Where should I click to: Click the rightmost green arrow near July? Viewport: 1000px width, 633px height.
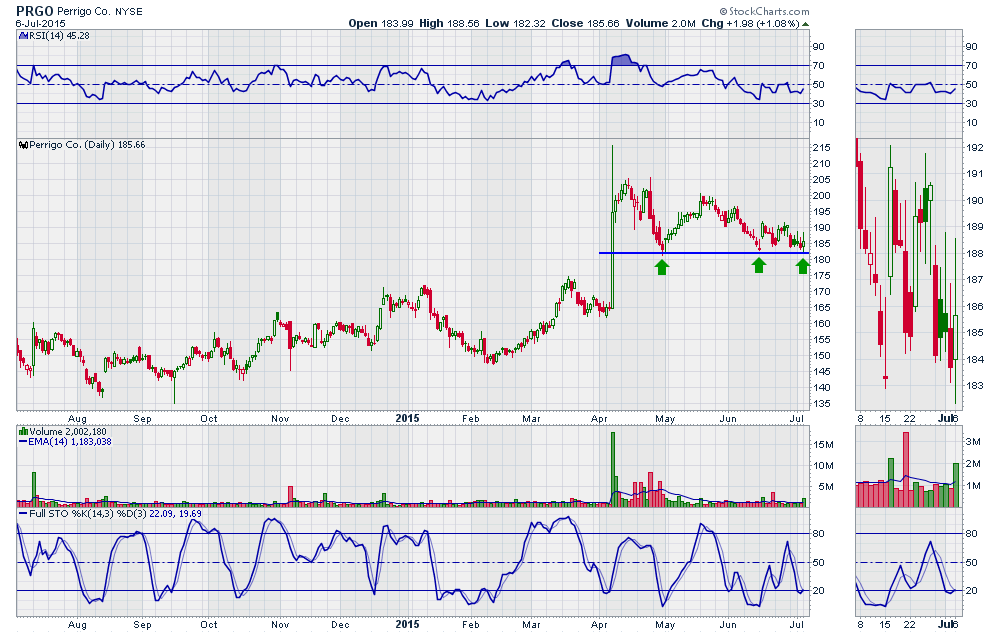tap(803, 265)
